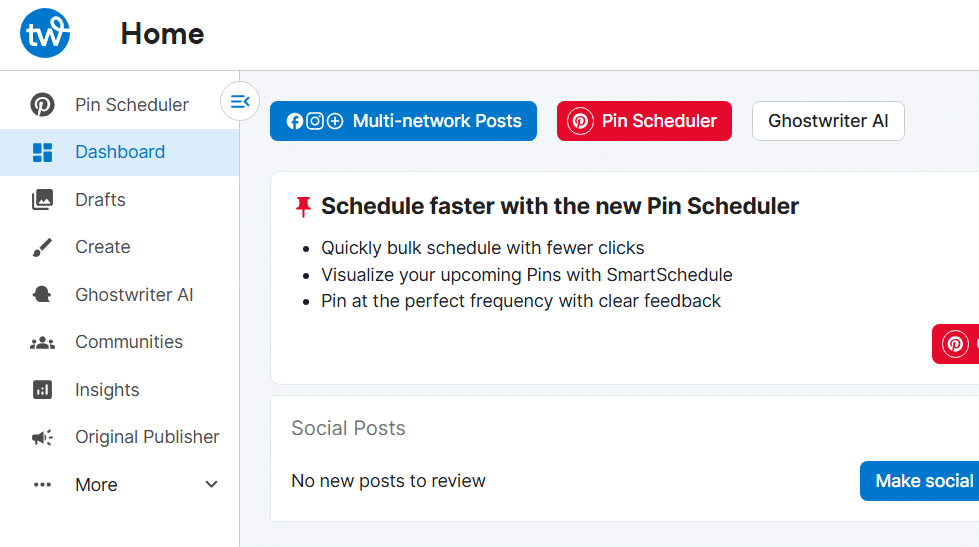The image size is (979, 547).
Task: Click the red Pin Scheduler button
Action: click(644, 121)
